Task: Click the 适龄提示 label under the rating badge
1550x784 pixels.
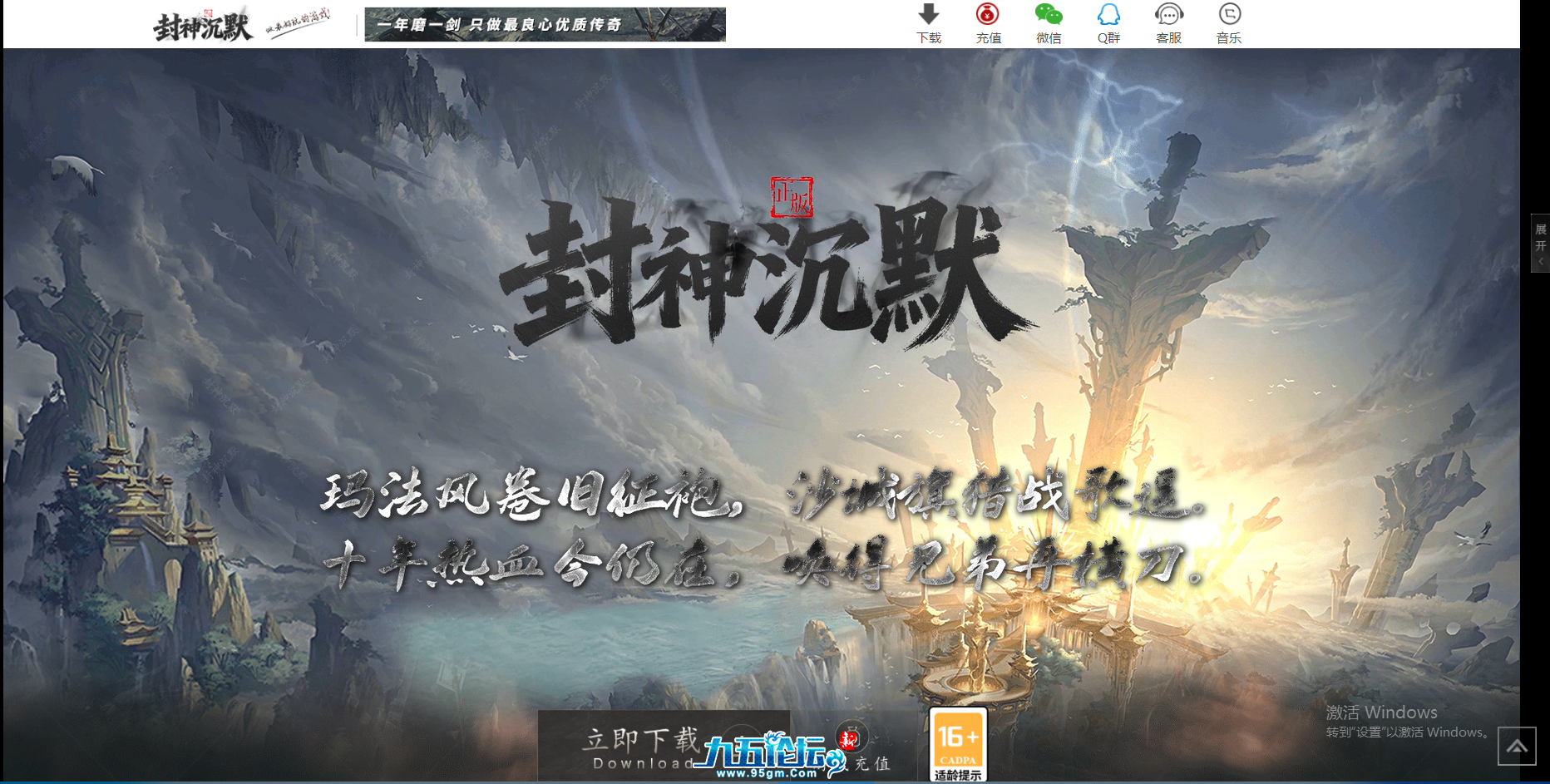Action: tap(958, 775)
